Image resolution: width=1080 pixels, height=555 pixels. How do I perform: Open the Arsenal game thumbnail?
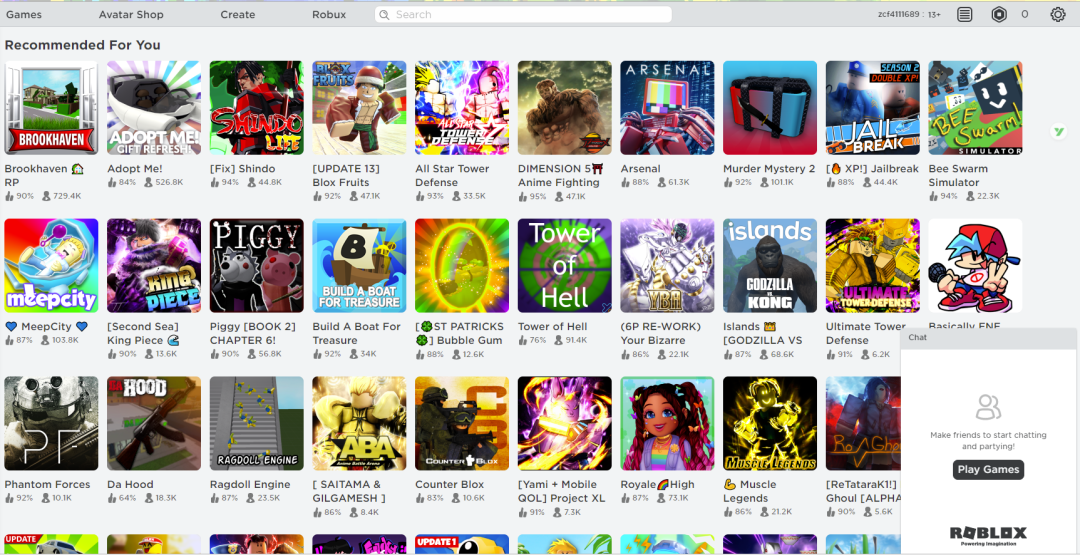tap(667, 107)
